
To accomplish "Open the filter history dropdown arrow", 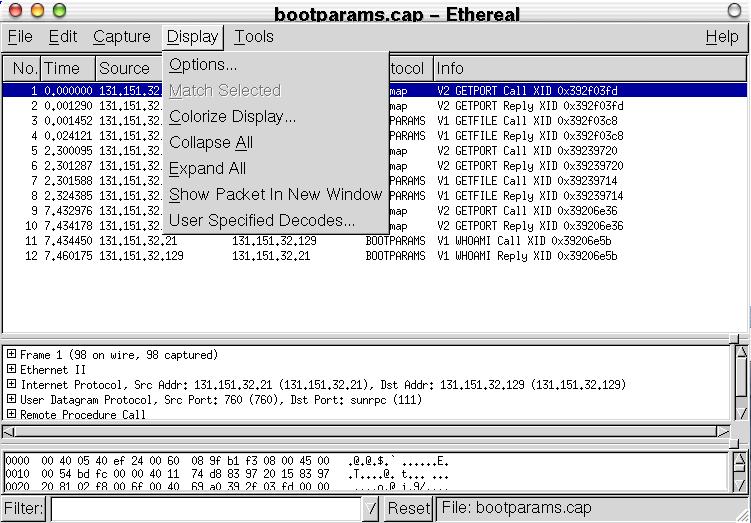I will (371, 508).
